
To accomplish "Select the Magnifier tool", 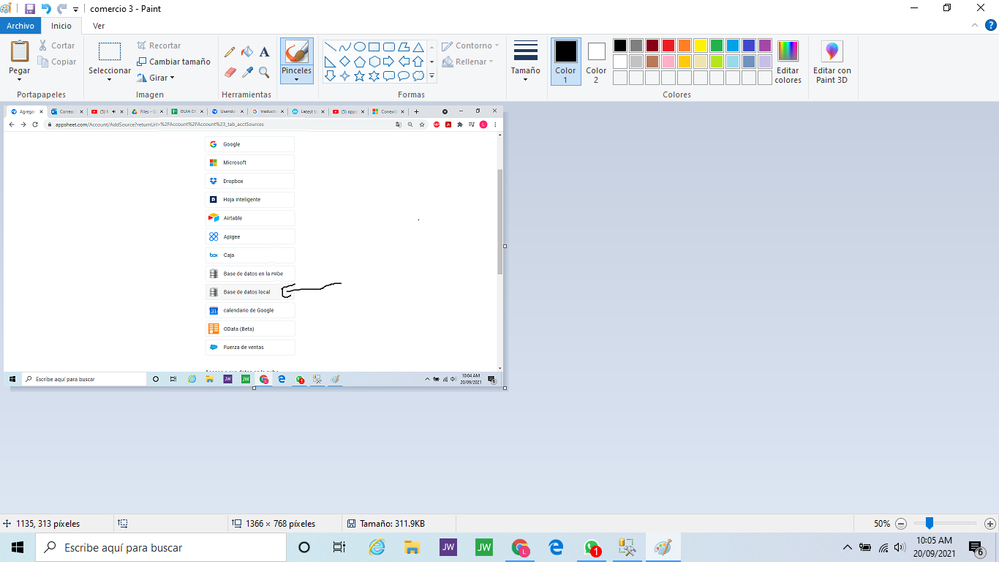I will (x=264, y=72).
